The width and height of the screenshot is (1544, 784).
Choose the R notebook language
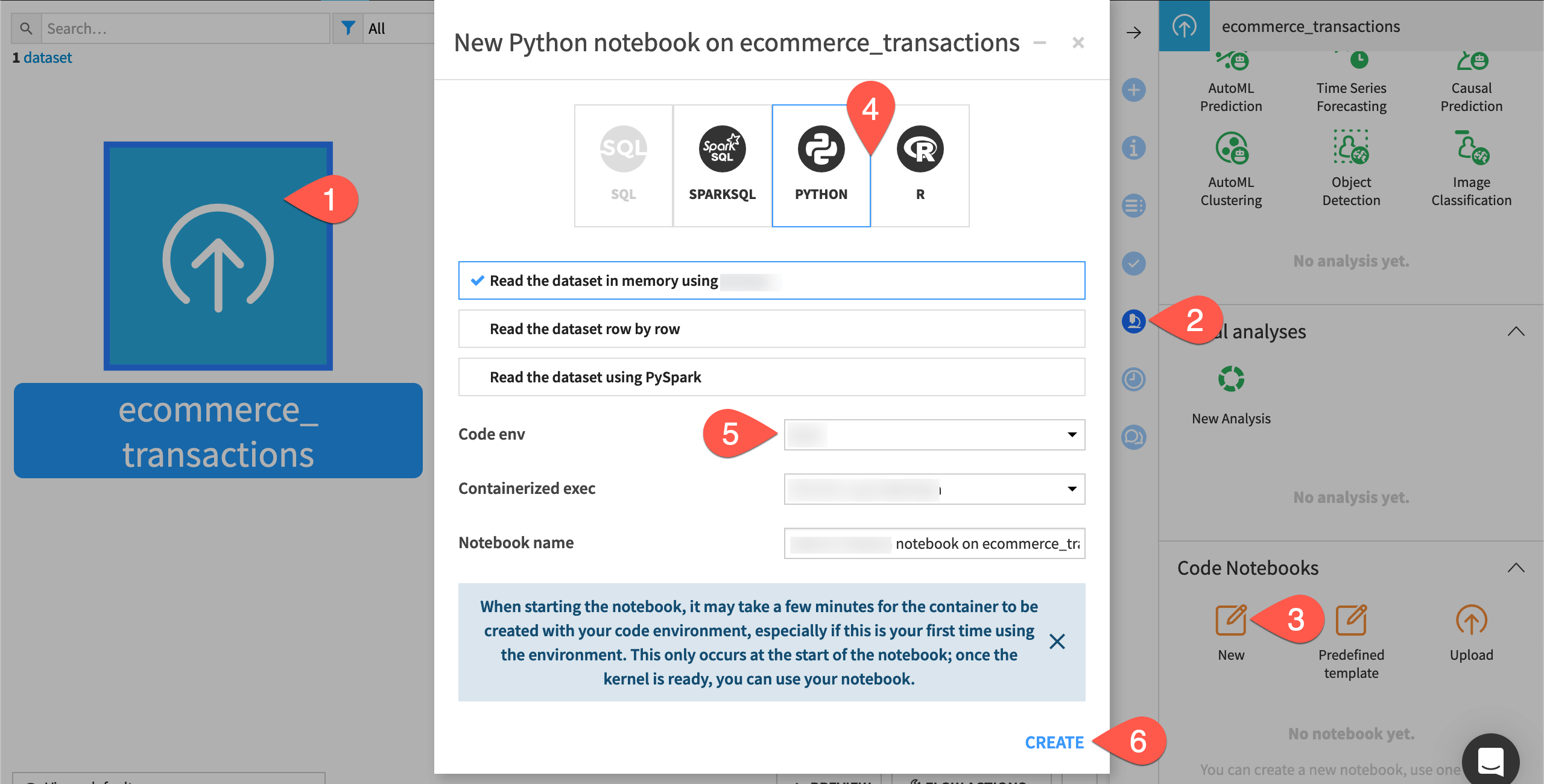920,165
